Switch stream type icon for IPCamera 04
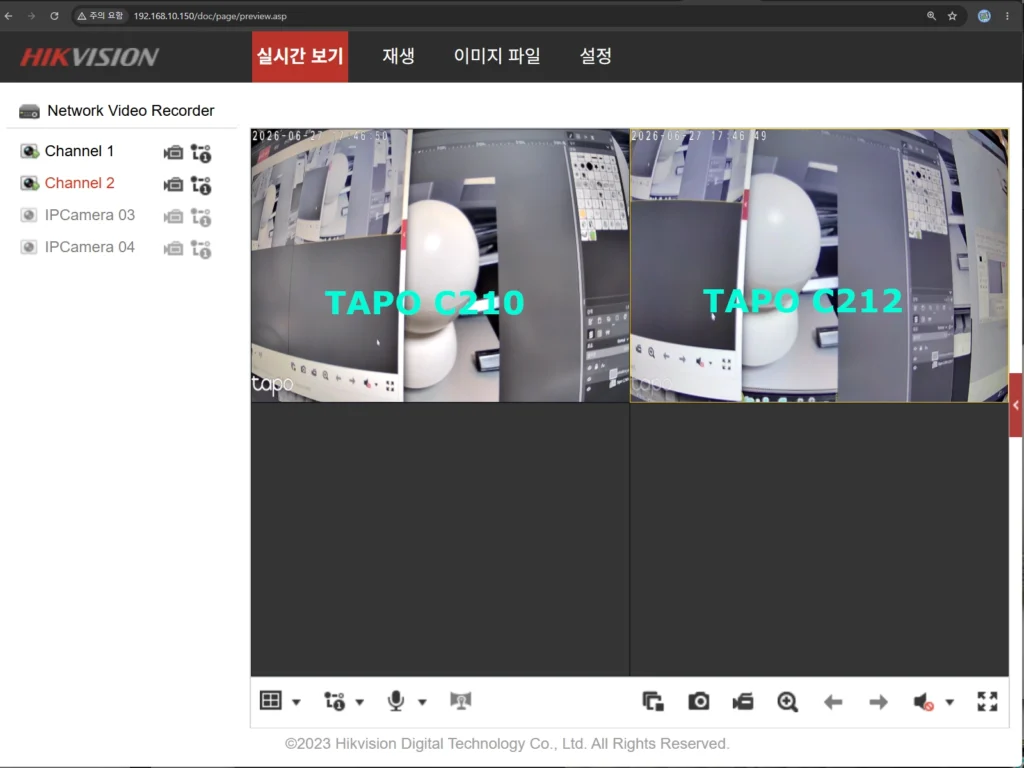This screenshot has width=1024, height=768. pyautogui.click(x=200, y=249)
